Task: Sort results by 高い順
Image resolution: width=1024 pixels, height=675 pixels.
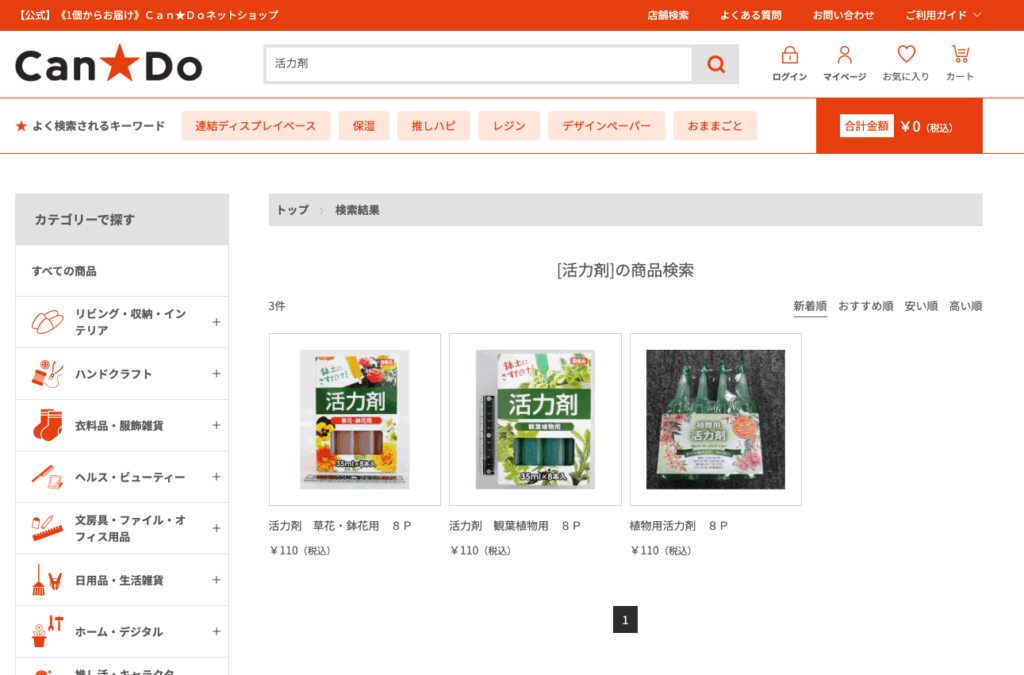Action: coord(965,306)
